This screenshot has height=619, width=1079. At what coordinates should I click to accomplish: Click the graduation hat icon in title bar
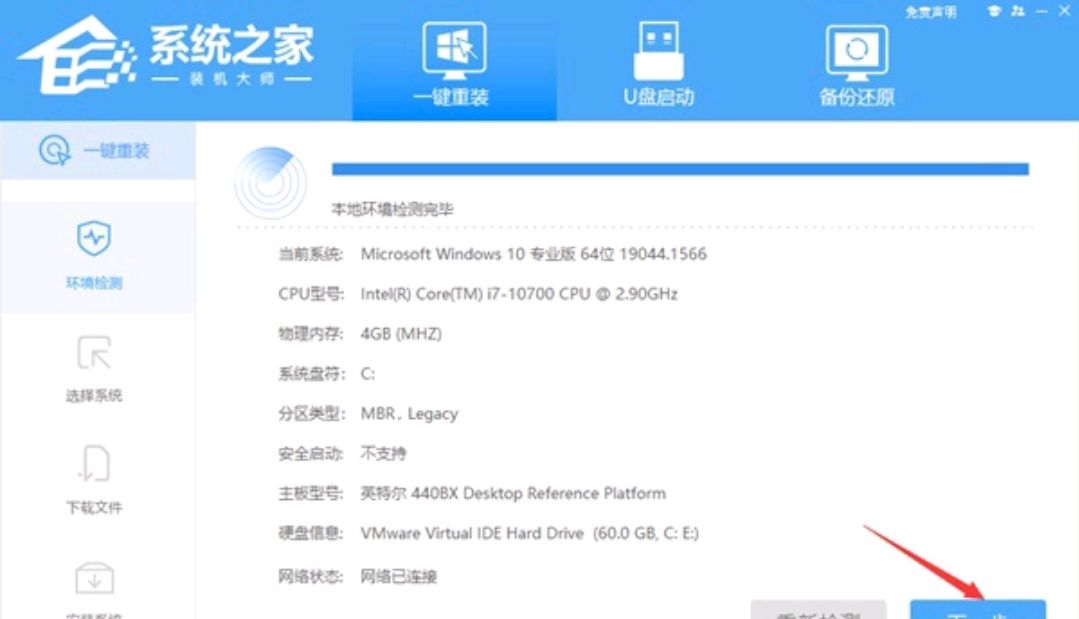[994, 11]
